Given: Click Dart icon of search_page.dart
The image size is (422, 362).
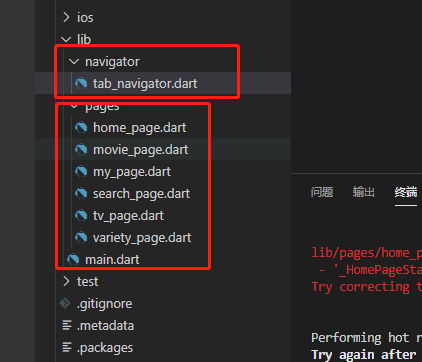Looking at the screenshot, I should coord(81,193).
